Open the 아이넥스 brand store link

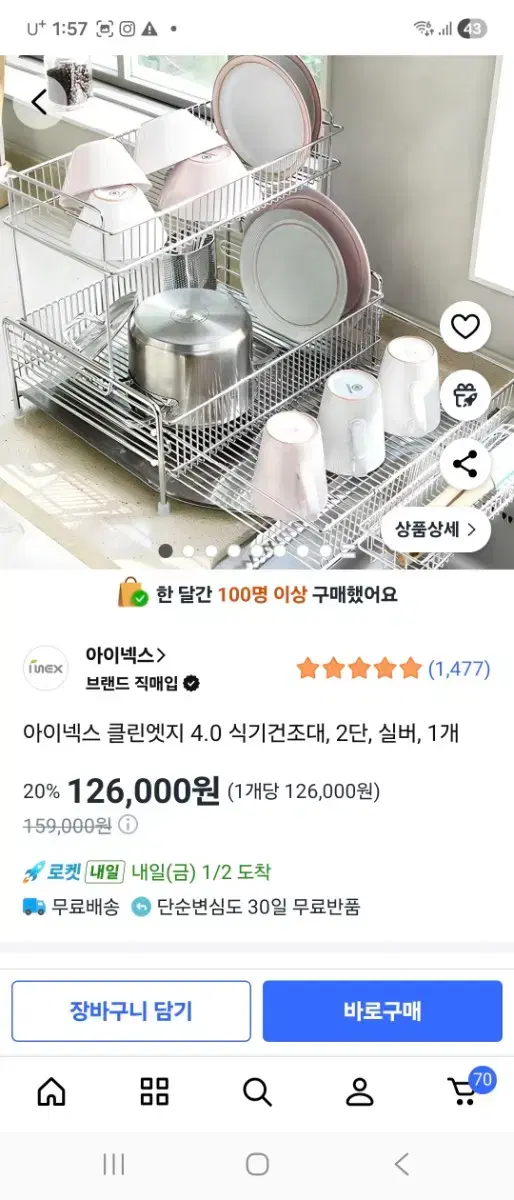[x=125, y=656]
